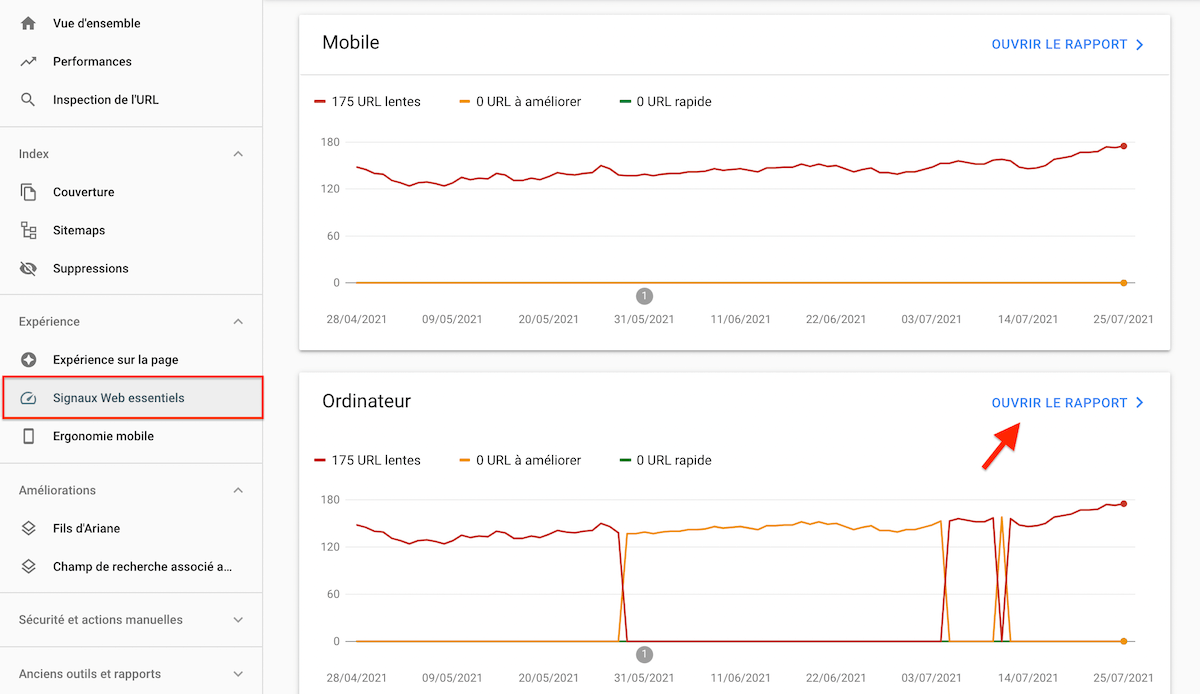Click the Suppressions crossed-eye icon

pos(27,268)
